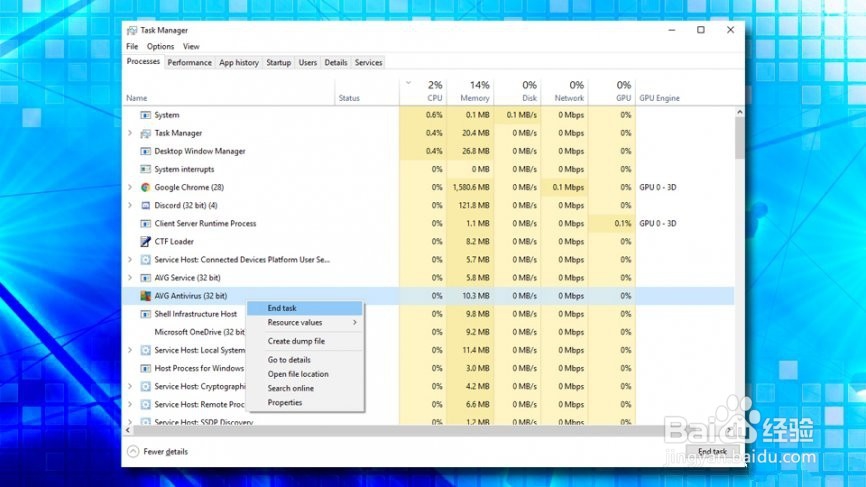The height and width of the screenshot is (487, 866).
Task: Click the AVG Service icon
Action: click(x=145, y=278)
